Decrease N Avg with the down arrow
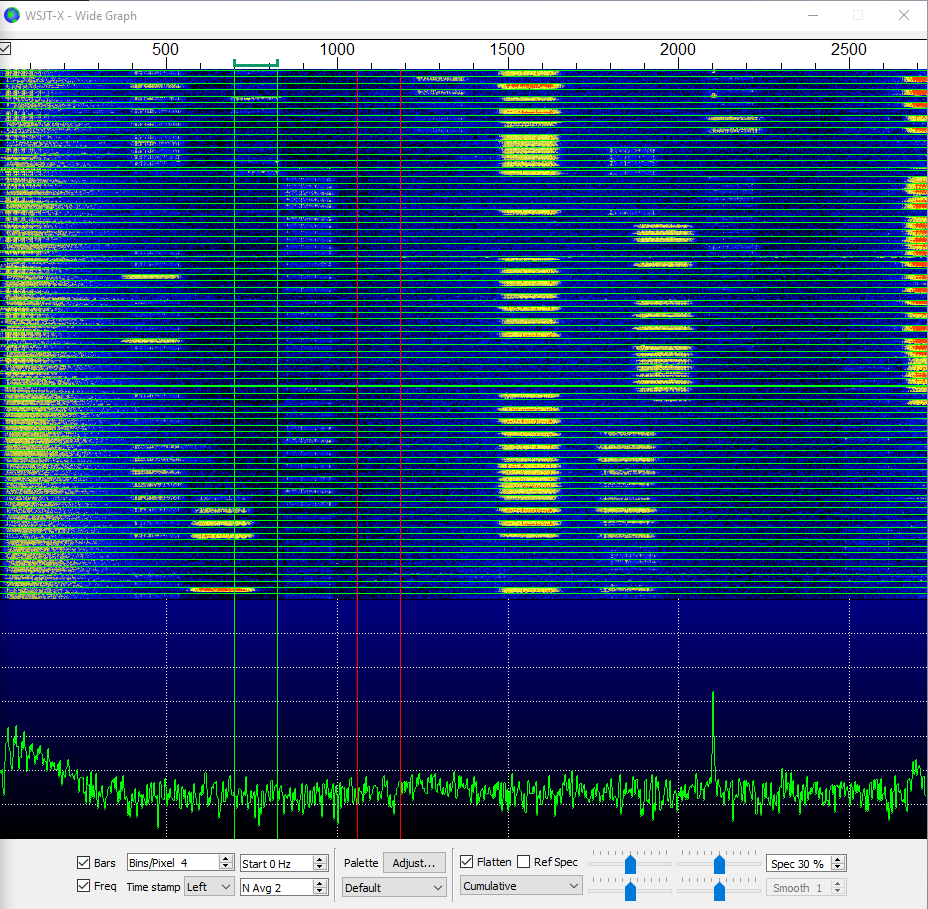Viewport: 928px width, 909px height. click(x=320, y=891)
